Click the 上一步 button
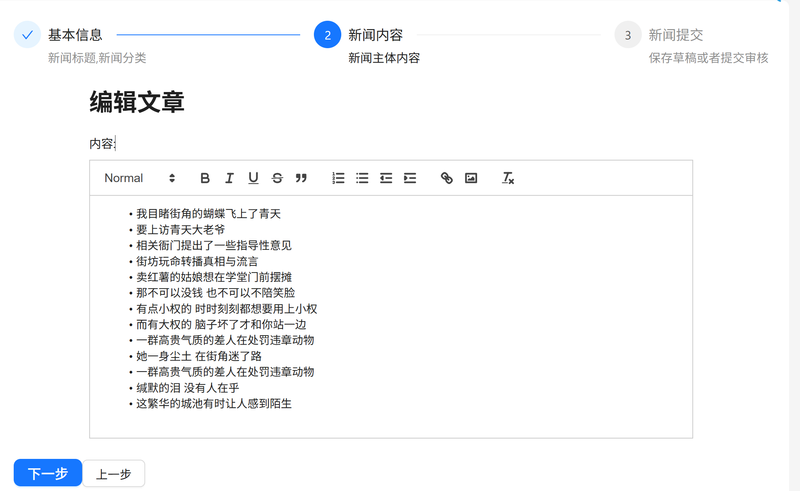The width and height of the screenshot is (800, 491). coord(114,474)
